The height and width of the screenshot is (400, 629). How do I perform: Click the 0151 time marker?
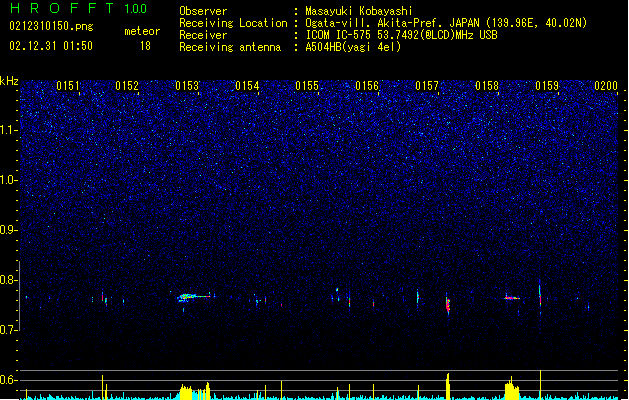67,86
